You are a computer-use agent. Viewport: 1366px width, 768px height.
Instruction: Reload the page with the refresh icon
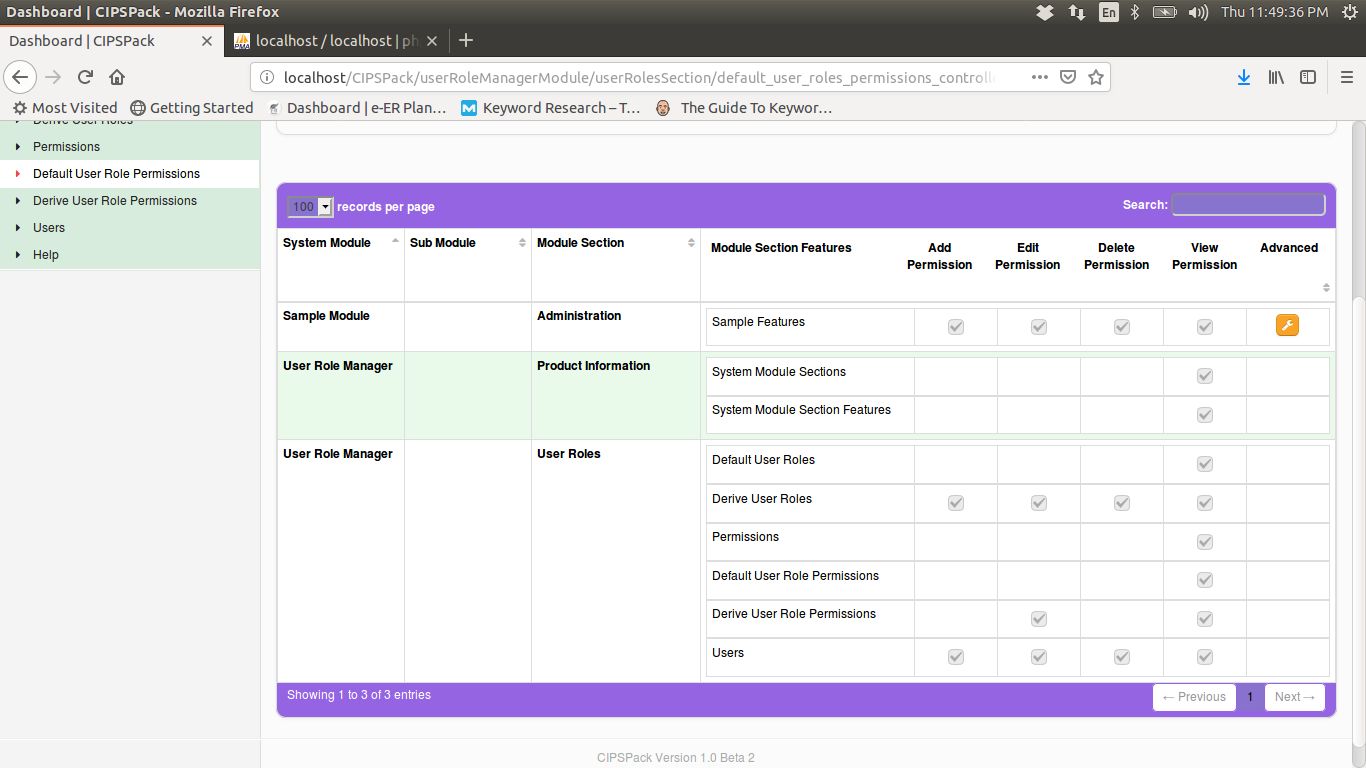[86, 77]
